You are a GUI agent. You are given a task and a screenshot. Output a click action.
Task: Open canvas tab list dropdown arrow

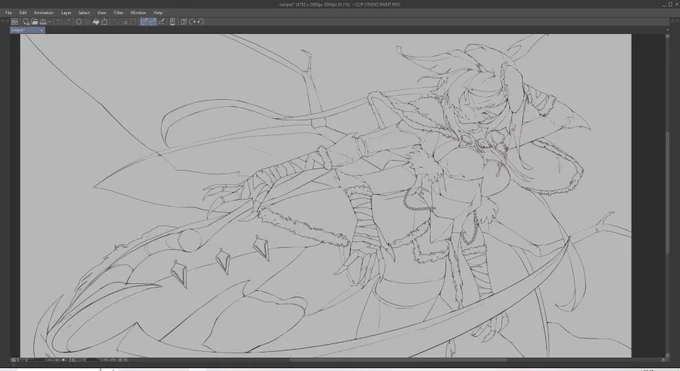(x=668, y=30)
